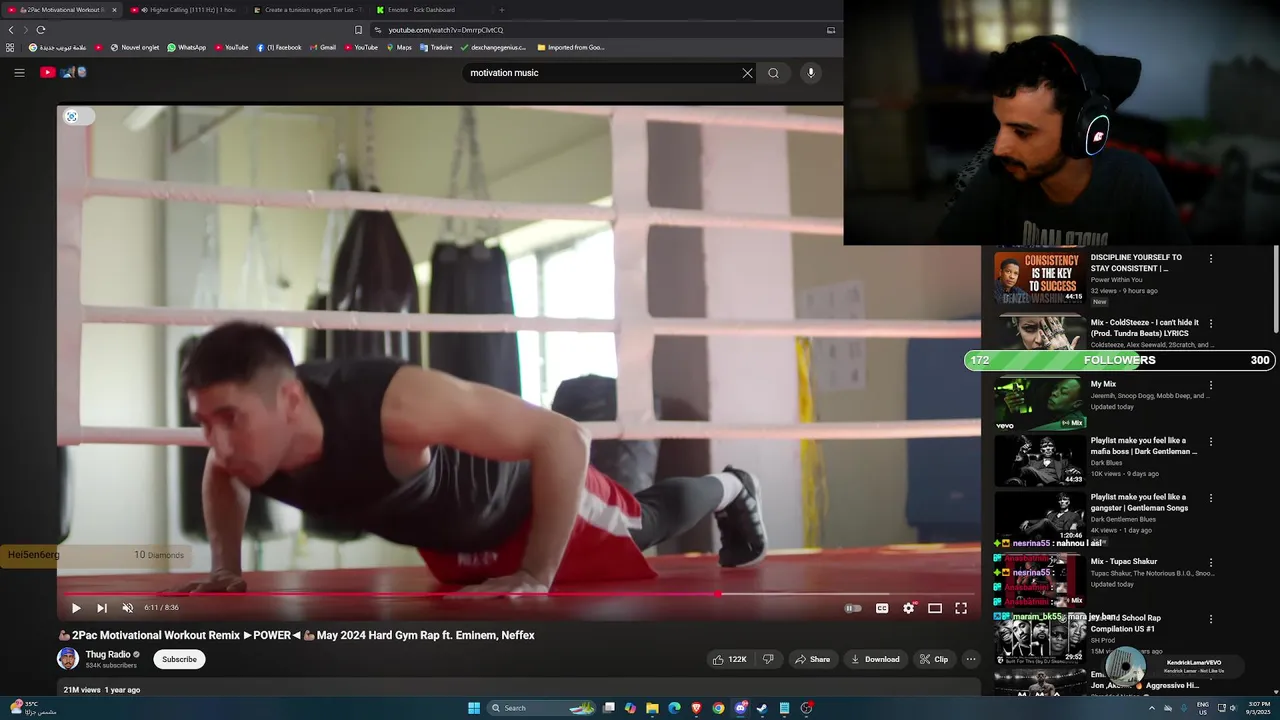Image resolution: width=1280 pixels, height=720 pixels.
Task: Switch player to theater mode
Action: click(935, 608)
